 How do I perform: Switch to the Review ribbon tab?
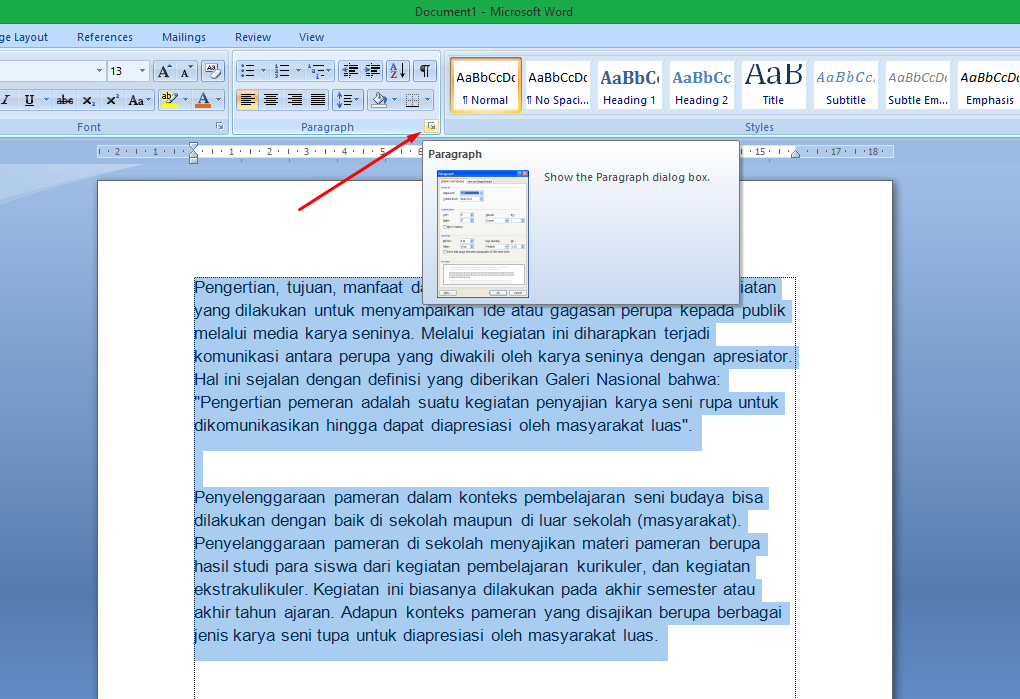click(x=252, y=37)
